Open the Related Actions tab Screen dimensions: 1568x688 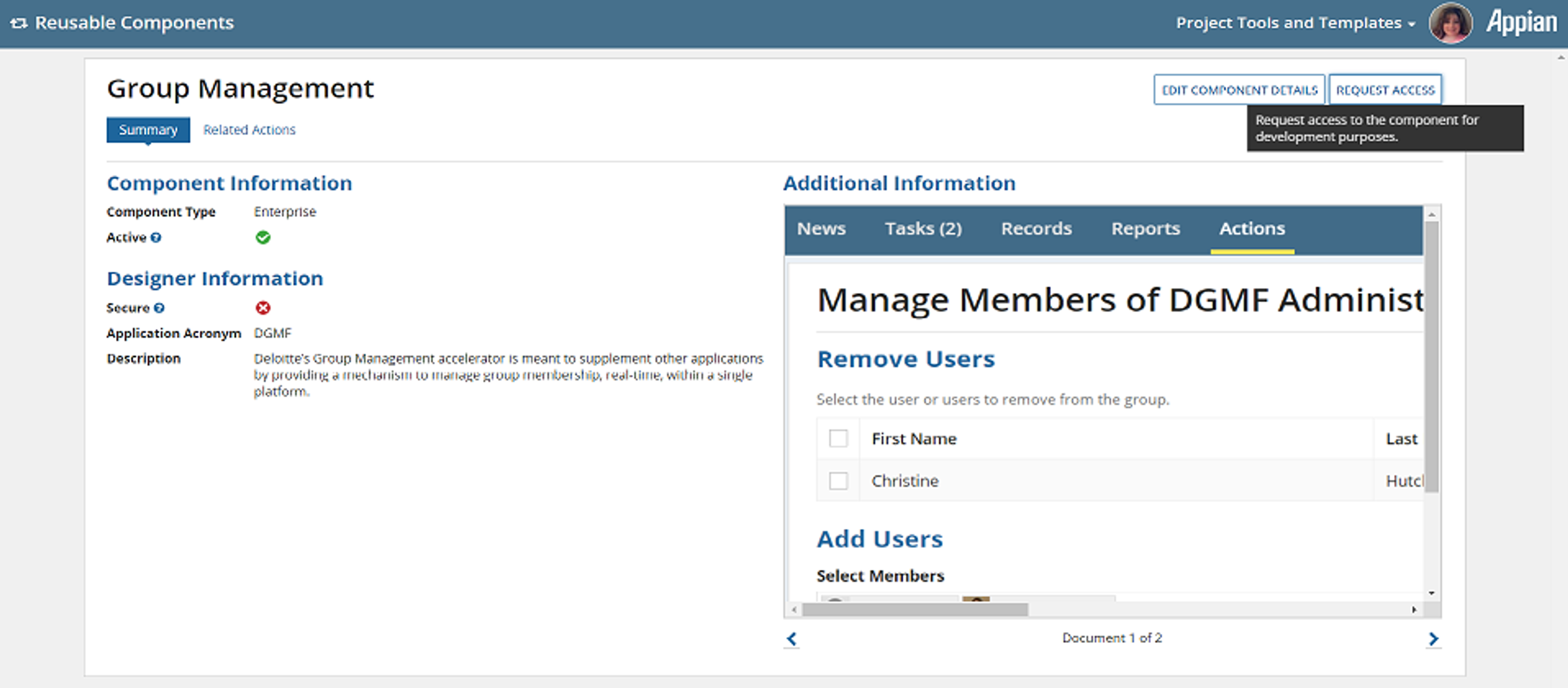point(249,130)
